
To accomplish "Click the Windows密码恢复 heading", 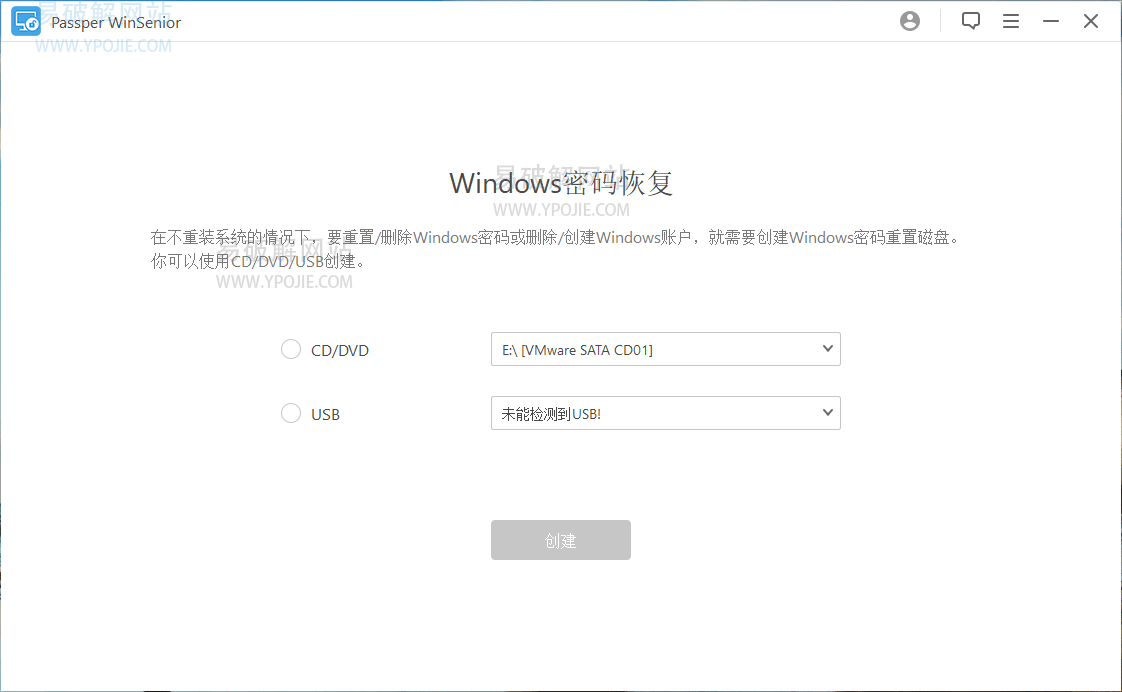I will tap(561, 183).
